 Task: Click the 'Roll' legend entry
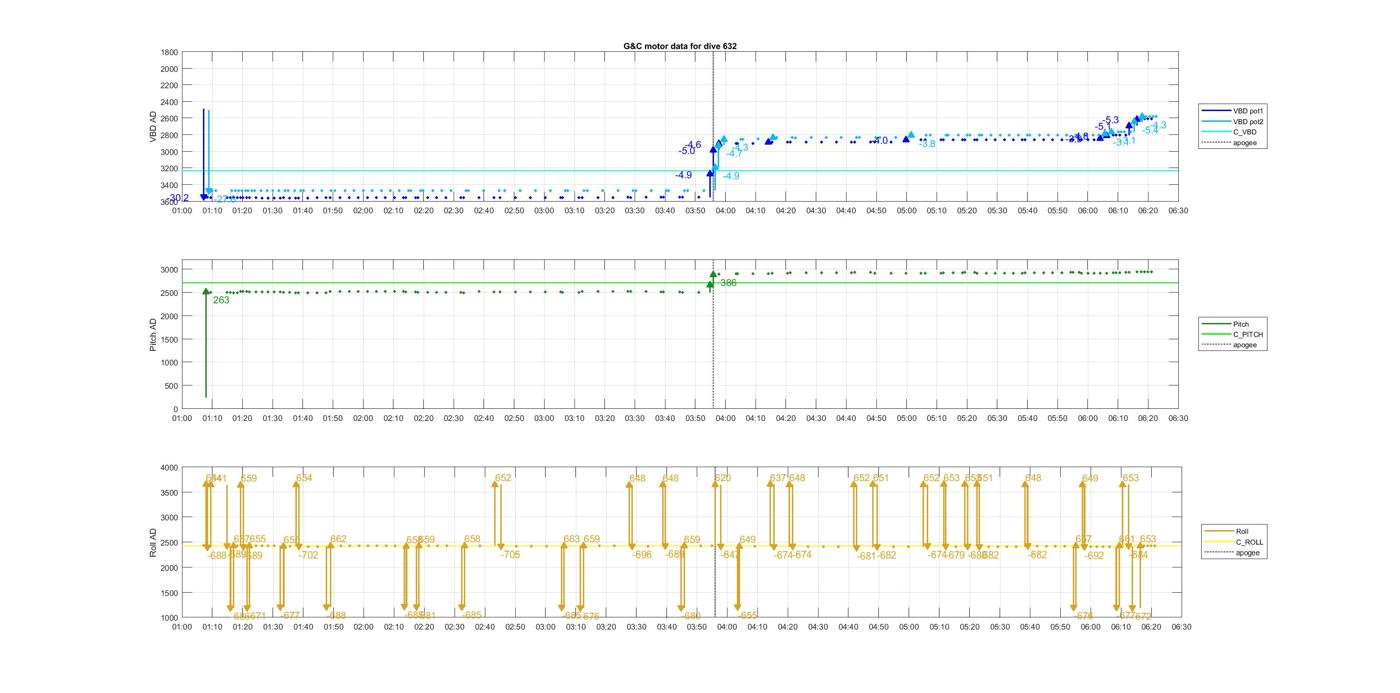coord(1242,531)
